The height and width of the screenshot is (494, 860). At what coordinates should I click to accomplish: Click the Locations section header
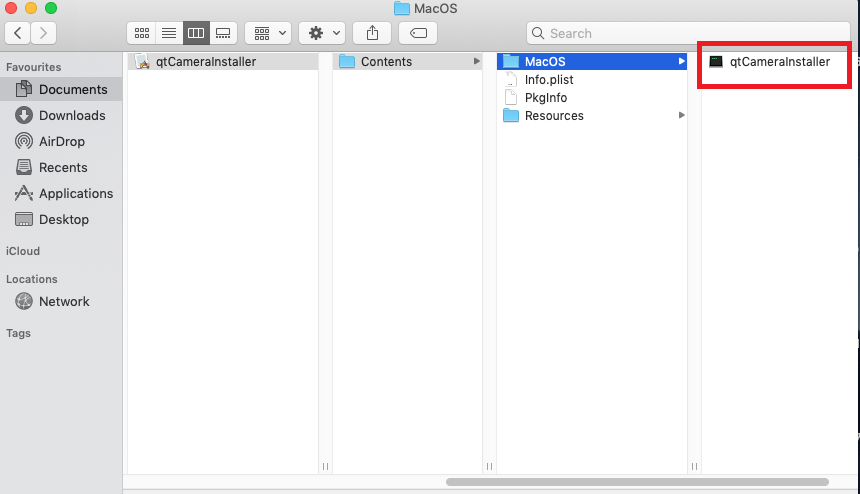coord(32,279)
